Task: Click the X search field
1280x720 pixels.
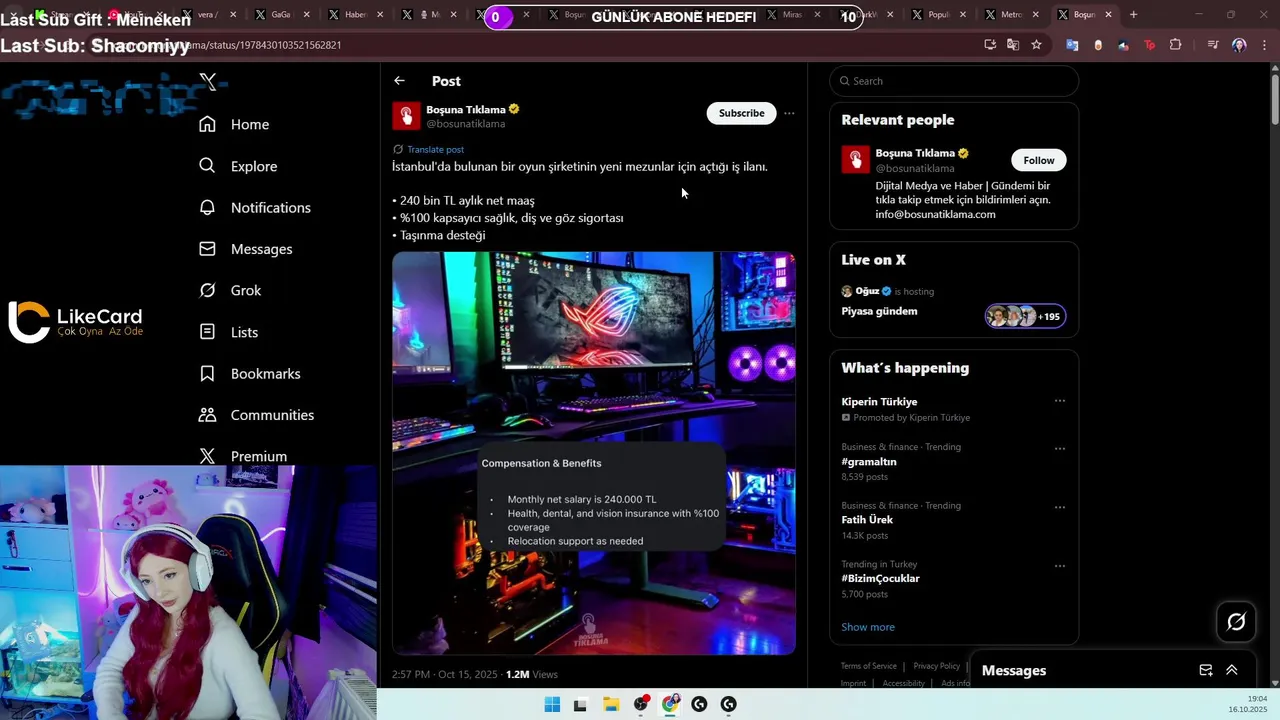Action: coord(954,81)
